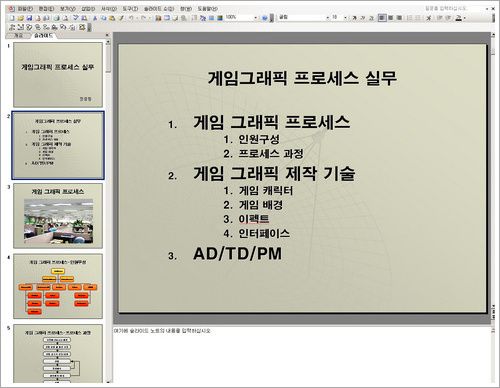Switch to the 개요 outline tab

coord(18,35)
